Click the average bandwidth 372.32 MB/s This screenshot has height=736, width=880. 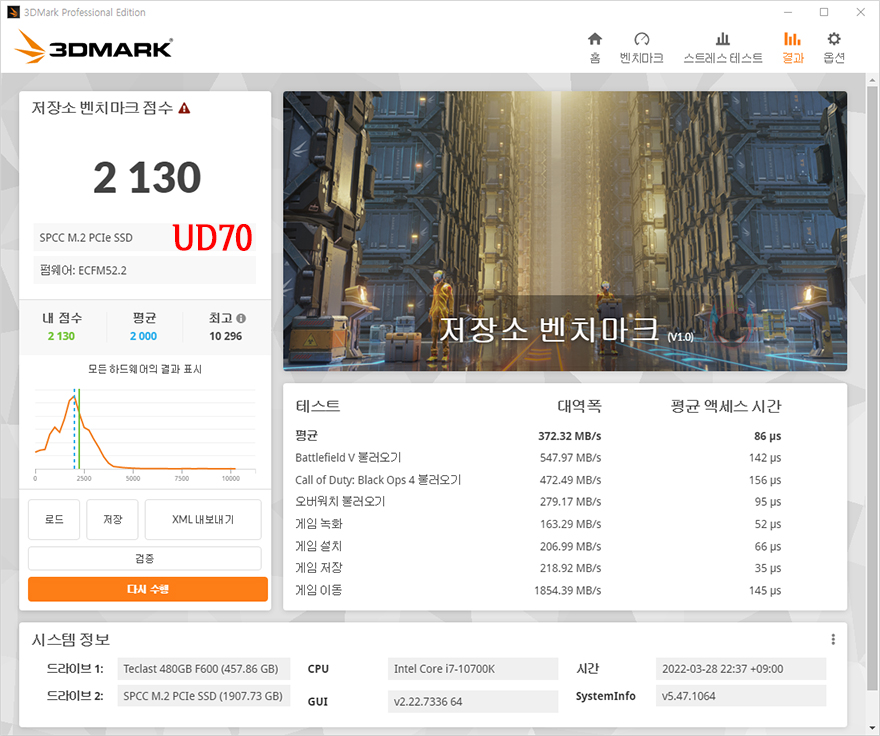point(570,436)
